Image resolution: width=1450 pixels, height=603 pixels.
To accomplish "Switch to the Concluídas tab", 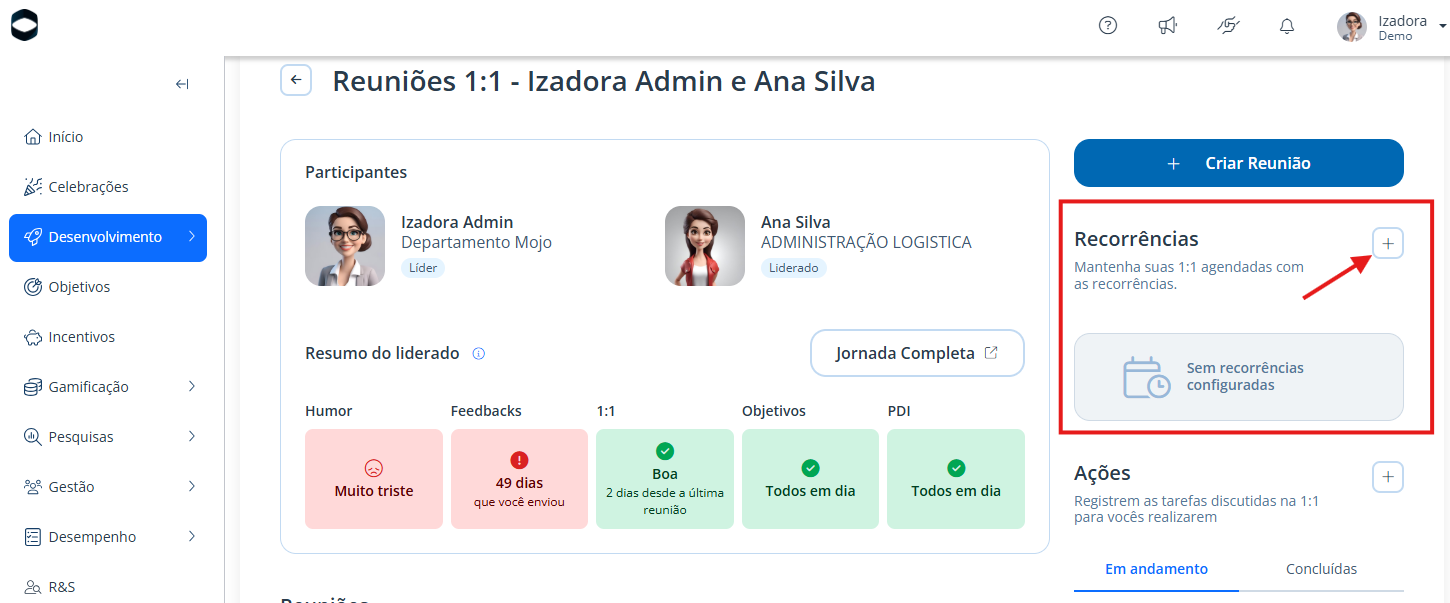I will [1321, 569].
